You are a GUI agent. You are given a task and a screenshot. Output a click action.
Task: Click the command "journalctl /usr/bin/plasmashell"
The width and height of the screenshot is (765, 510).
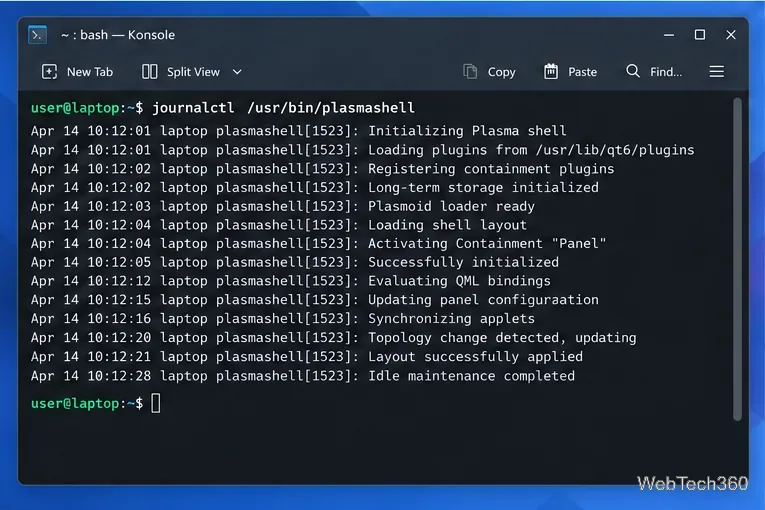[x=283, y=107]
